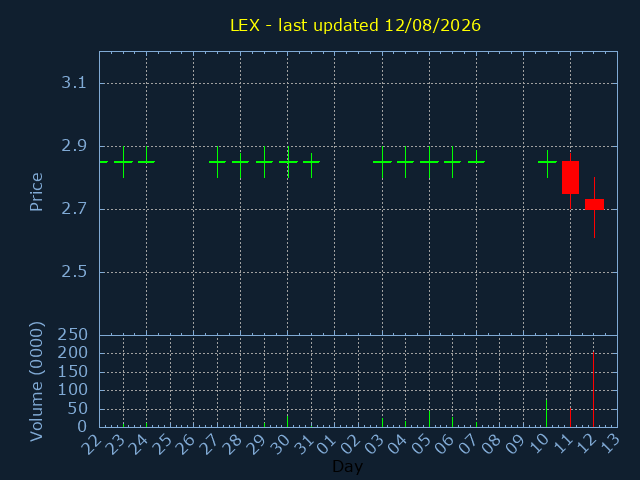The height and width of the screenshot is (480, 640).
Task: Click the day 22 x-axis label
Action: (x=92, y=444)
